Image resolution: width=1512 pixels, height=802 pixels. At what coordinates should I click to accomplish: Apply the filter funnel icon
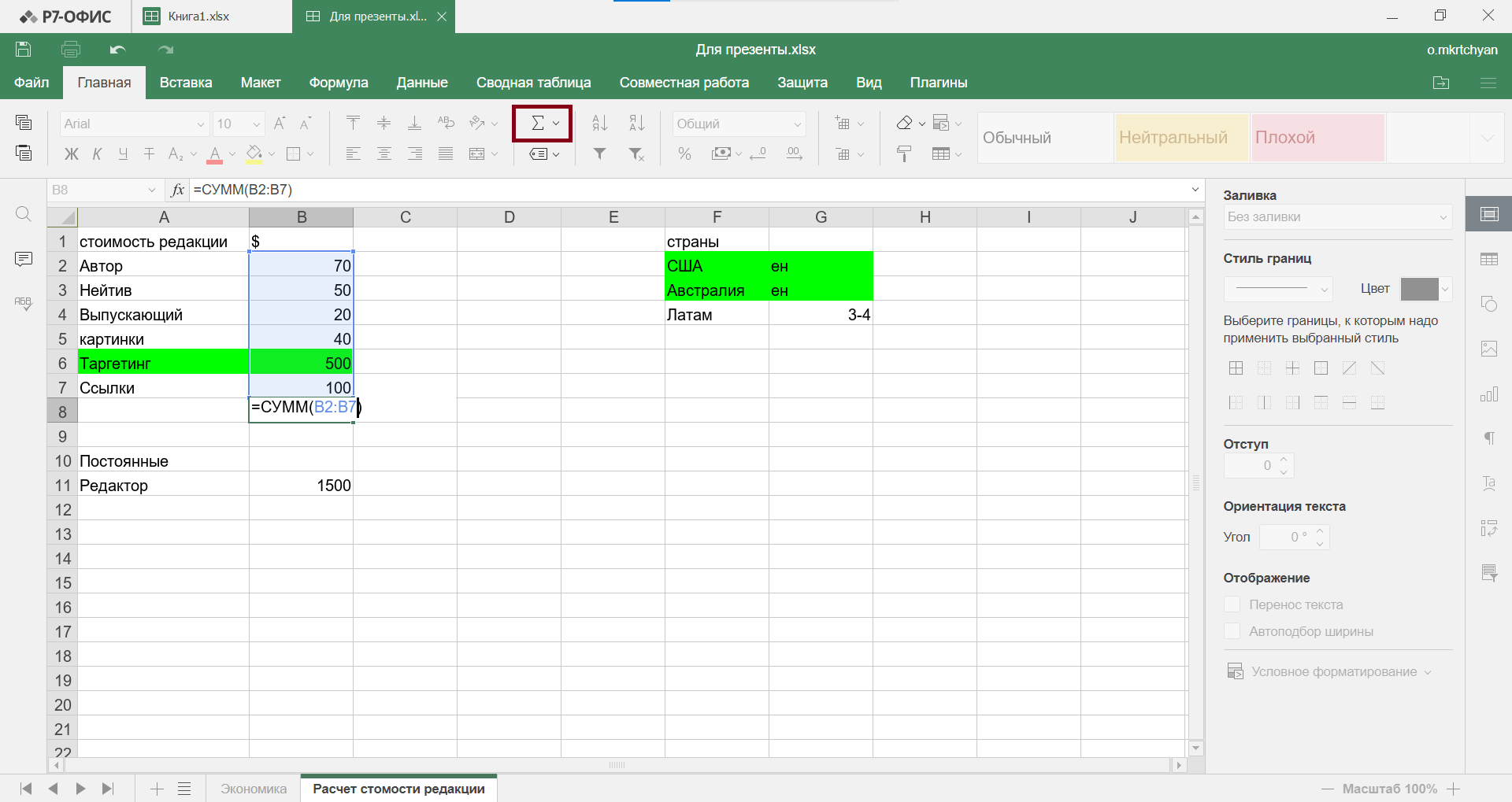[599, 154]
